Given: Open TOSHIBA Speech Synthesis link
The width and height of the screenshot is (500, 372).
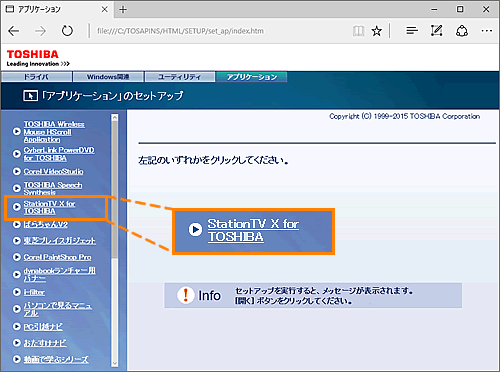Looking at the screenshot, I should [53, 188].
